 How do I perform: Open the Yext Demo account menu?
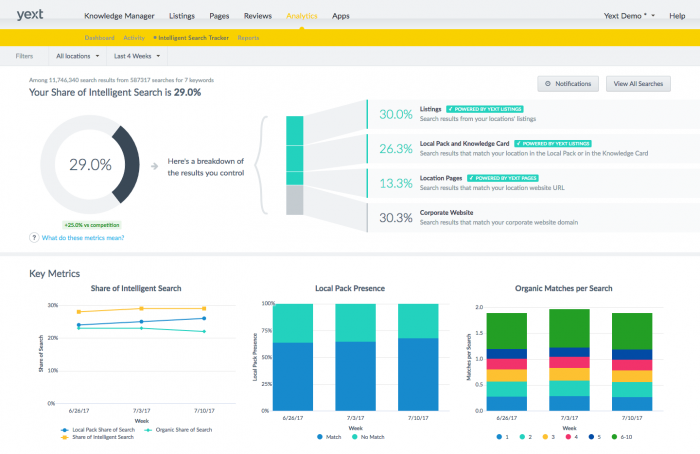point(630,16)
